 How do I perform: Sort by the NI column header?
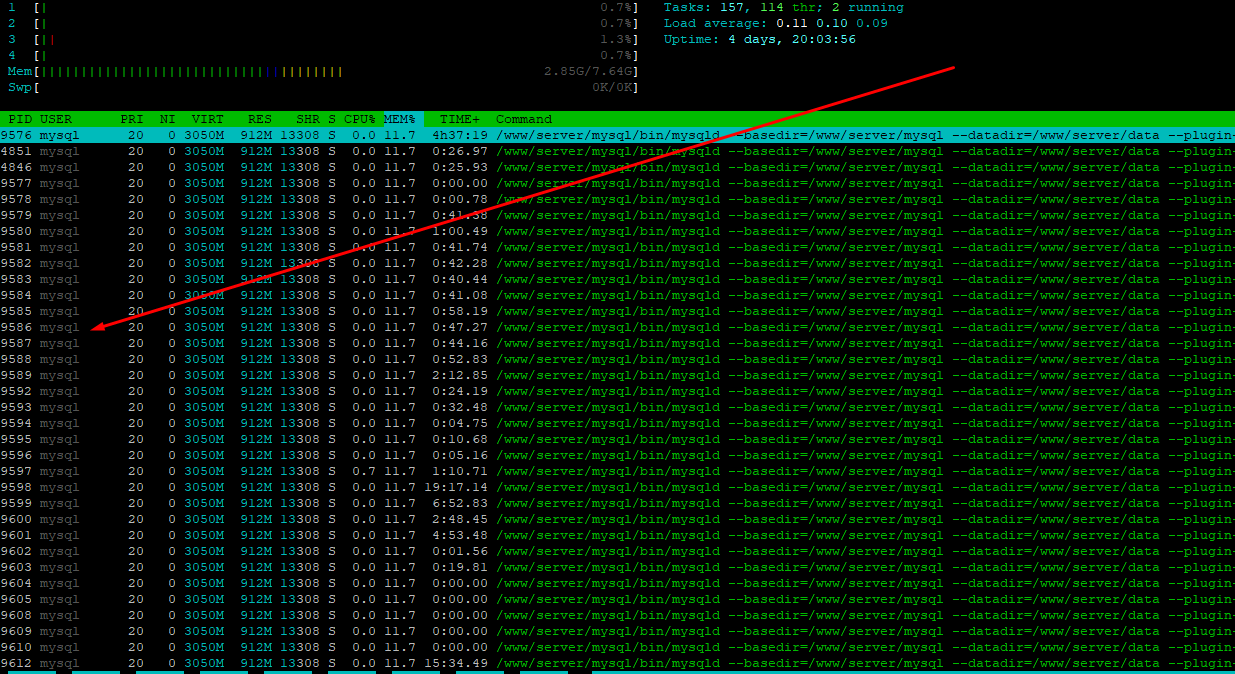coord(168,119)
